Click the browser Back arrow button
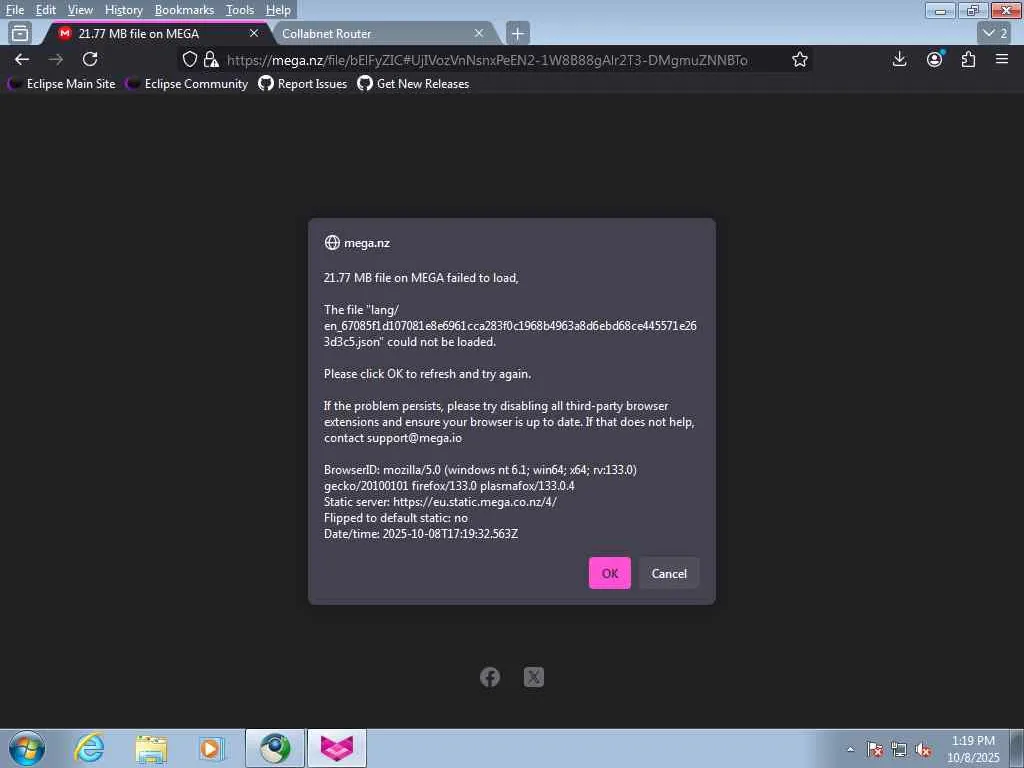 [x=22, y=59]
